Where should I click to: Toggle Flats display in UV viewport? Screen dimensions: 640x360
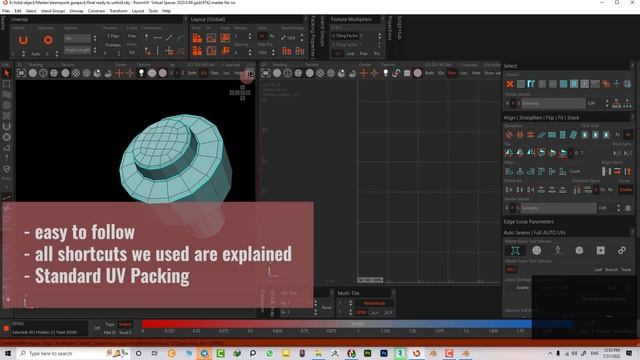pyautogui.click(x=452, y=73)
